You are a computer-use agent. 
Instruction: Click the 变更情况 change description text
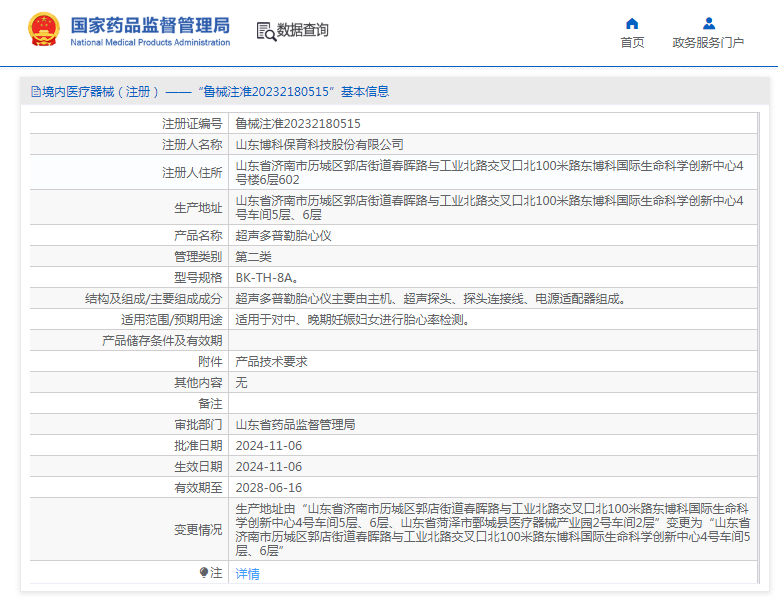click(493, 530)
